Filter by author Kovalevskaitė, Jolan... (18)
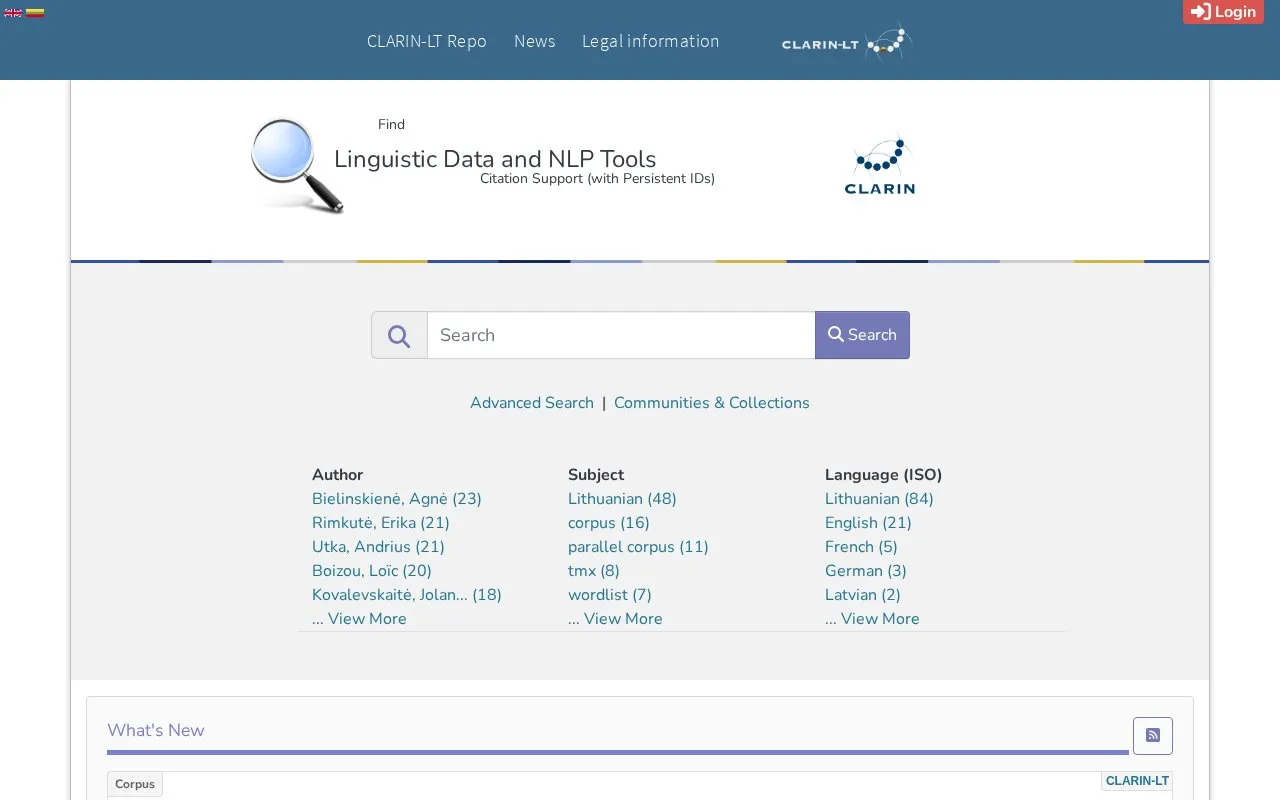The image size is (1280, 800). (407, 595)
